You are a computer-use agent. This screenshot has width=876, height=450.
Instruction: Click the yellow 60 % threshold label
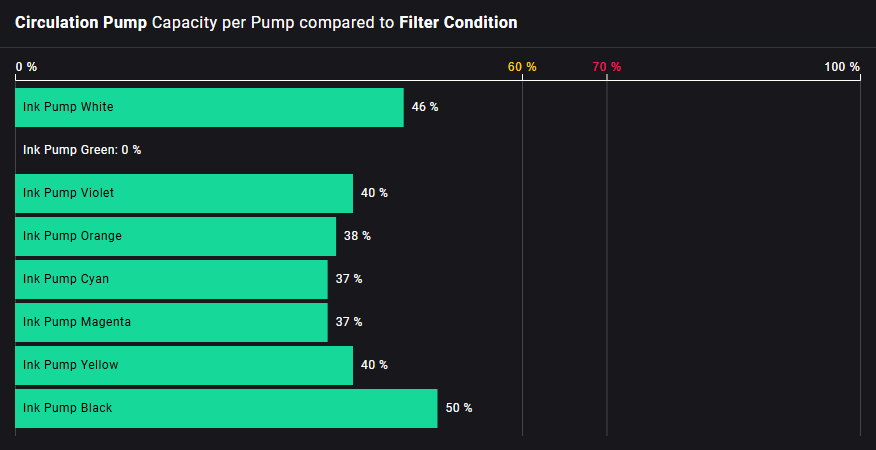[x=522, y=67]
